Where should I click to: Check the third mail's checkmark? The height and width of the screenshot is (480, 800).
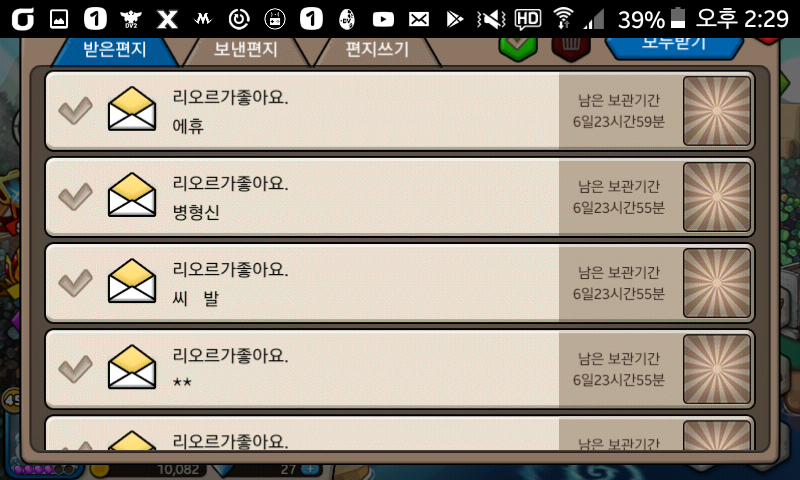pyautogui.click(x=75, y=283)
